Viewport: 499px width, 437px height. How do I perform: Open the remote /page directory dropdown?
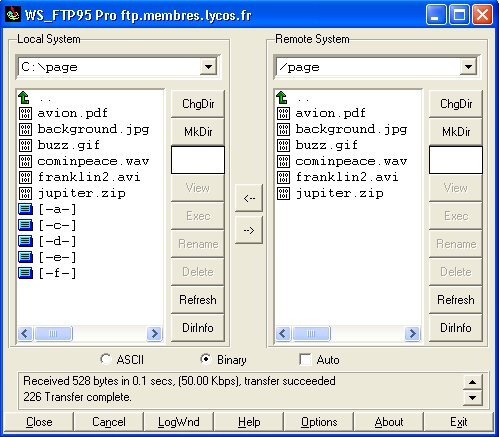[x=468, y=67]
